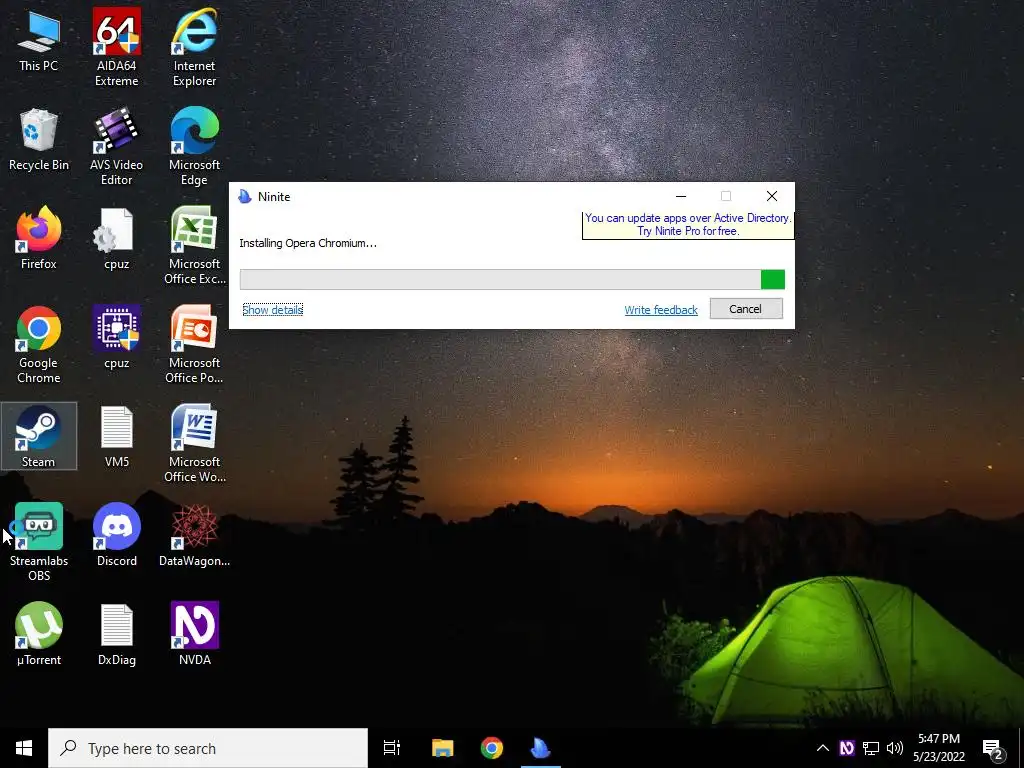Select the NVDA desktop shortcut
This screenshot has width=1024, height=768.
coord(195,633)
